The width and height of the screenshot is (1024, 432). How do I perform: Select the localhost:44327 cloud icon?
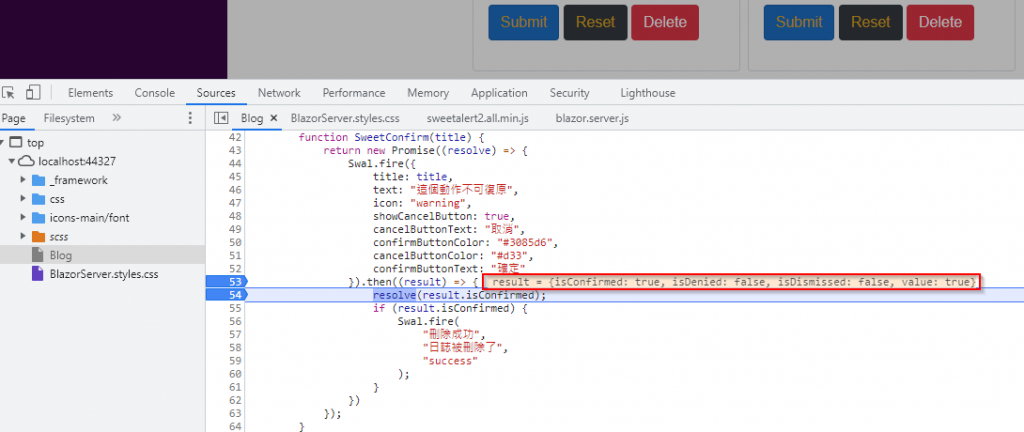pyautogui.click(x=27, y=161)
